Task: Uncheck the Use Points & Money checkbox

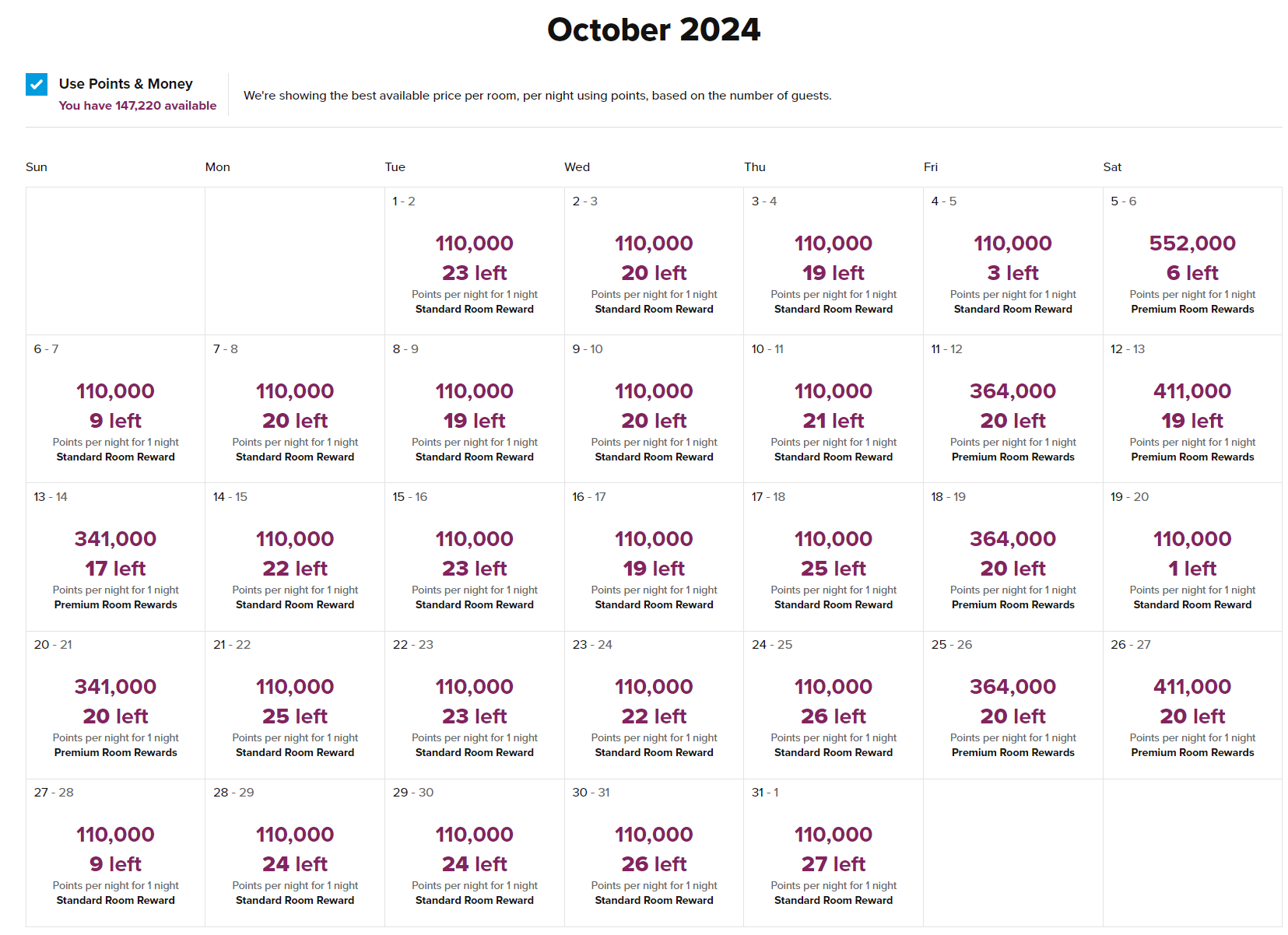Action: [x=37, y=84]
